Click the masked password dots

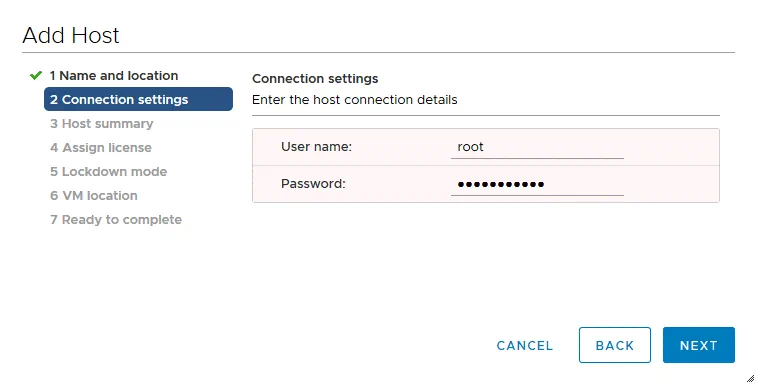(501, 184)
